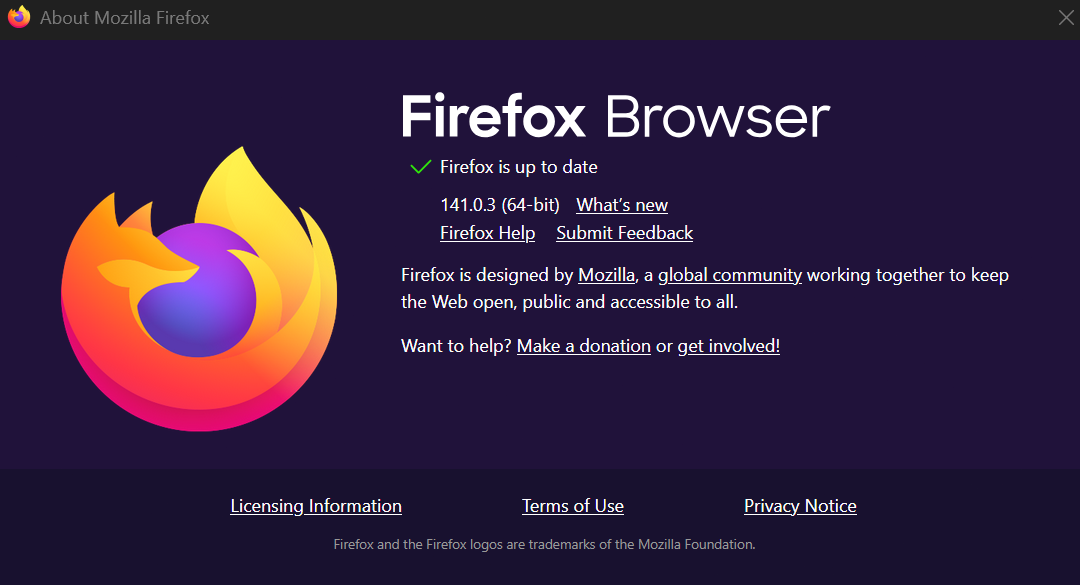Screen dimensions: 1080x585
Task: Click the Firefox Browser heading
Action: point(616,116)
